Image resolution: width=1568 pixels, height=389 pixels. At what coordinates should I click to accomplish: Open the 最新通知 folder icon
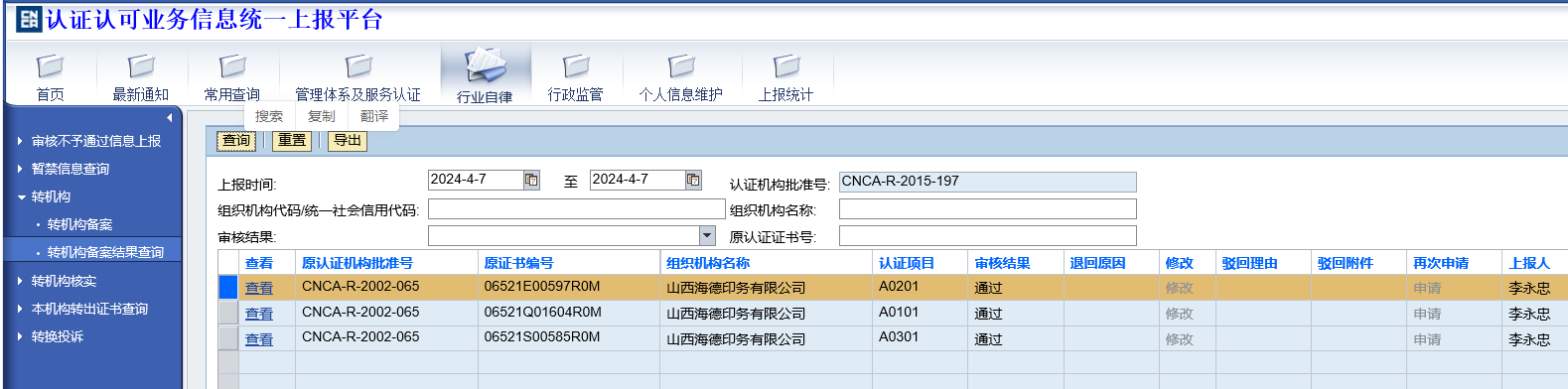(141, 66)
